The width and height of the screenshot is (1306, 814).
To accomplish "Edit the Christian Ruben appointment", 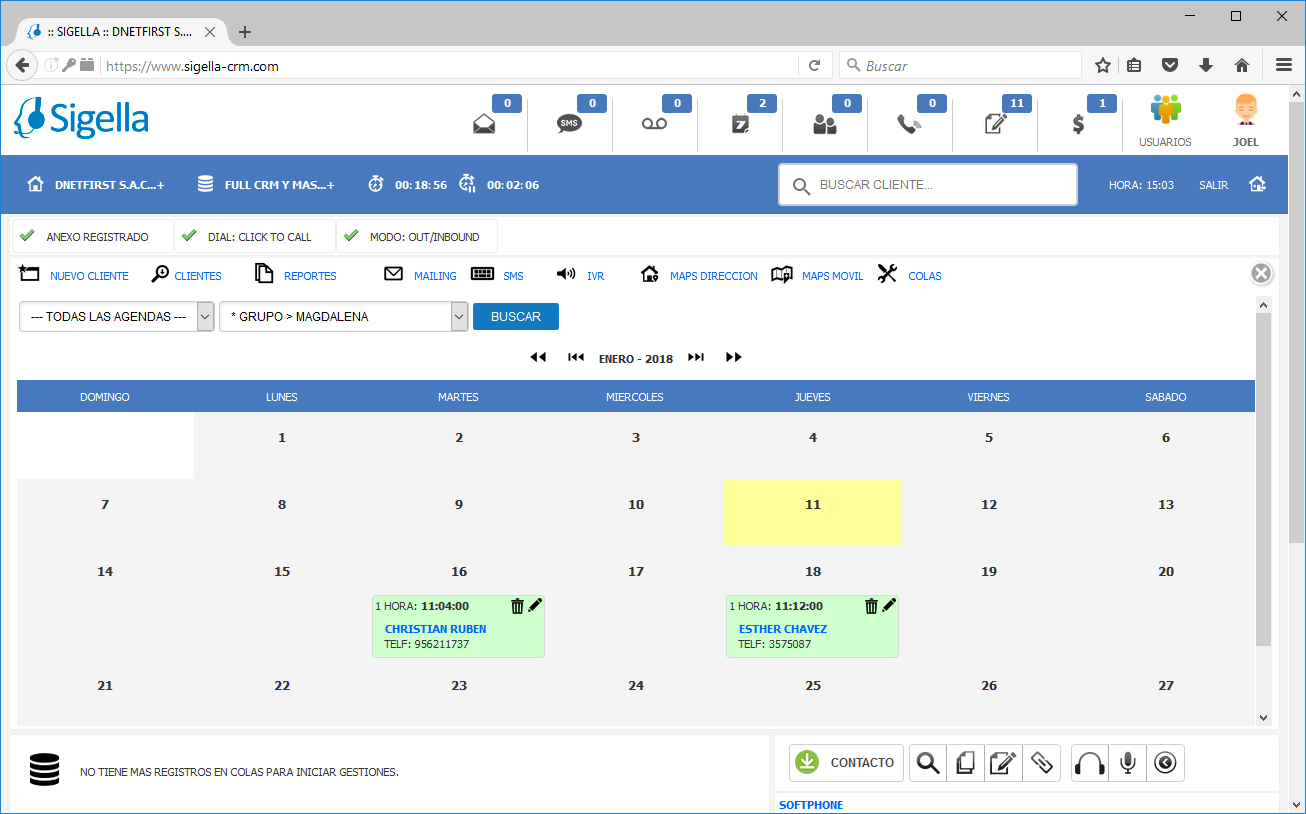I will 535,605.
